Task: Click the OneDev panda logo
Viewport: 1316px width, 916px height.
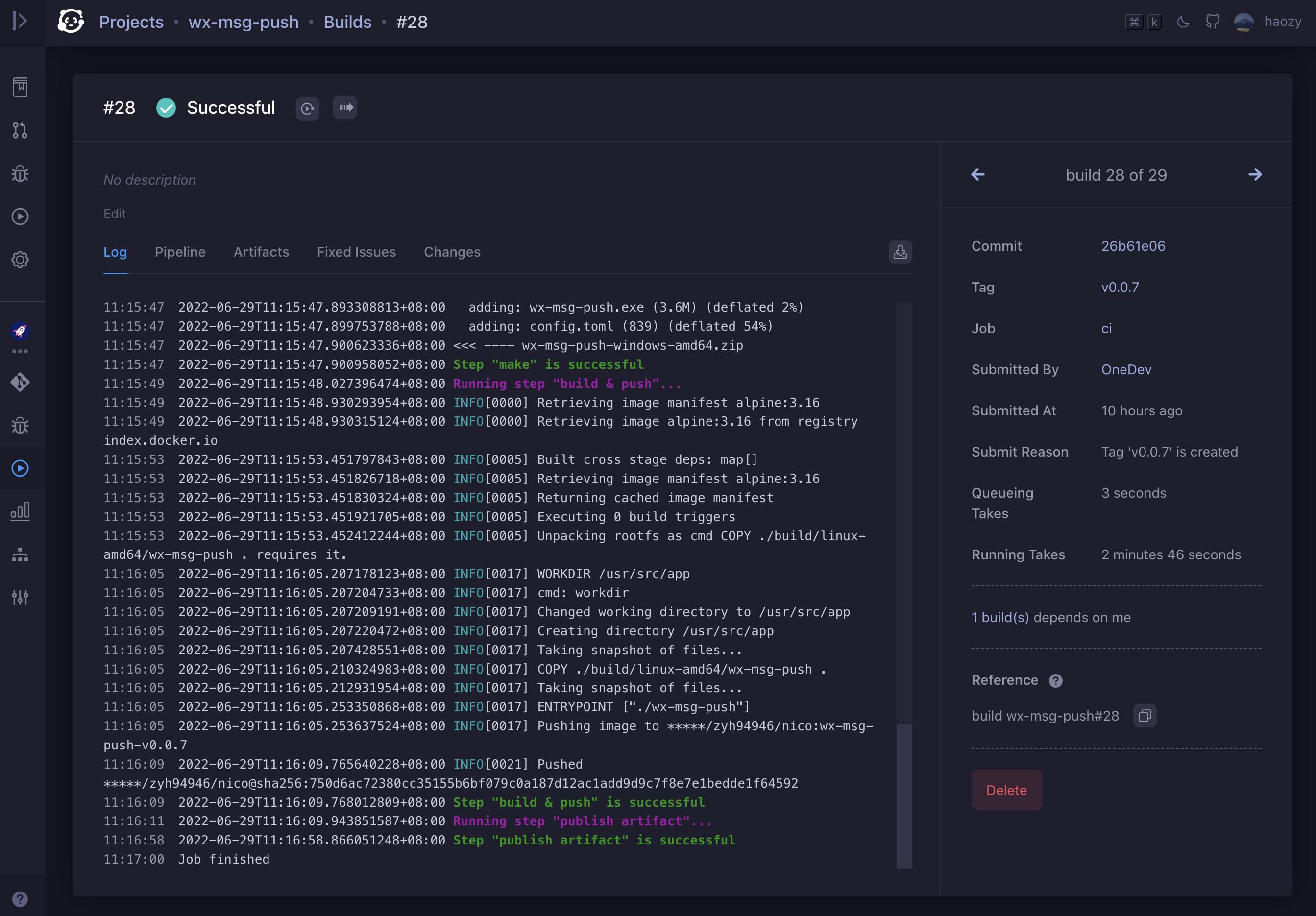Action: pyautogui.click(x=71, y=22)
